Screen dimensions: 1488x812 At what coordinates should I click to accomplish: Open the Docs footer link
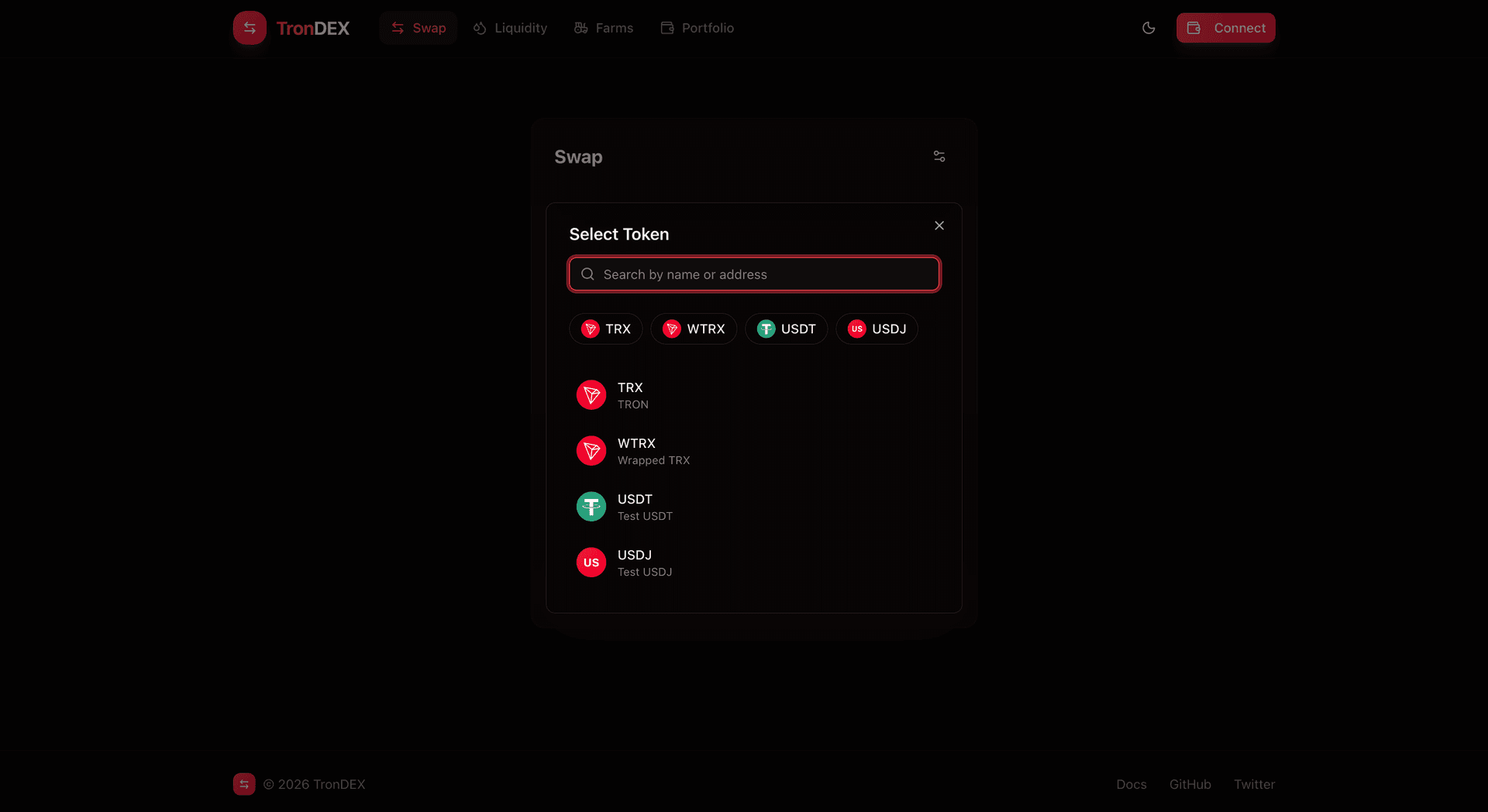click(1131, 784)
